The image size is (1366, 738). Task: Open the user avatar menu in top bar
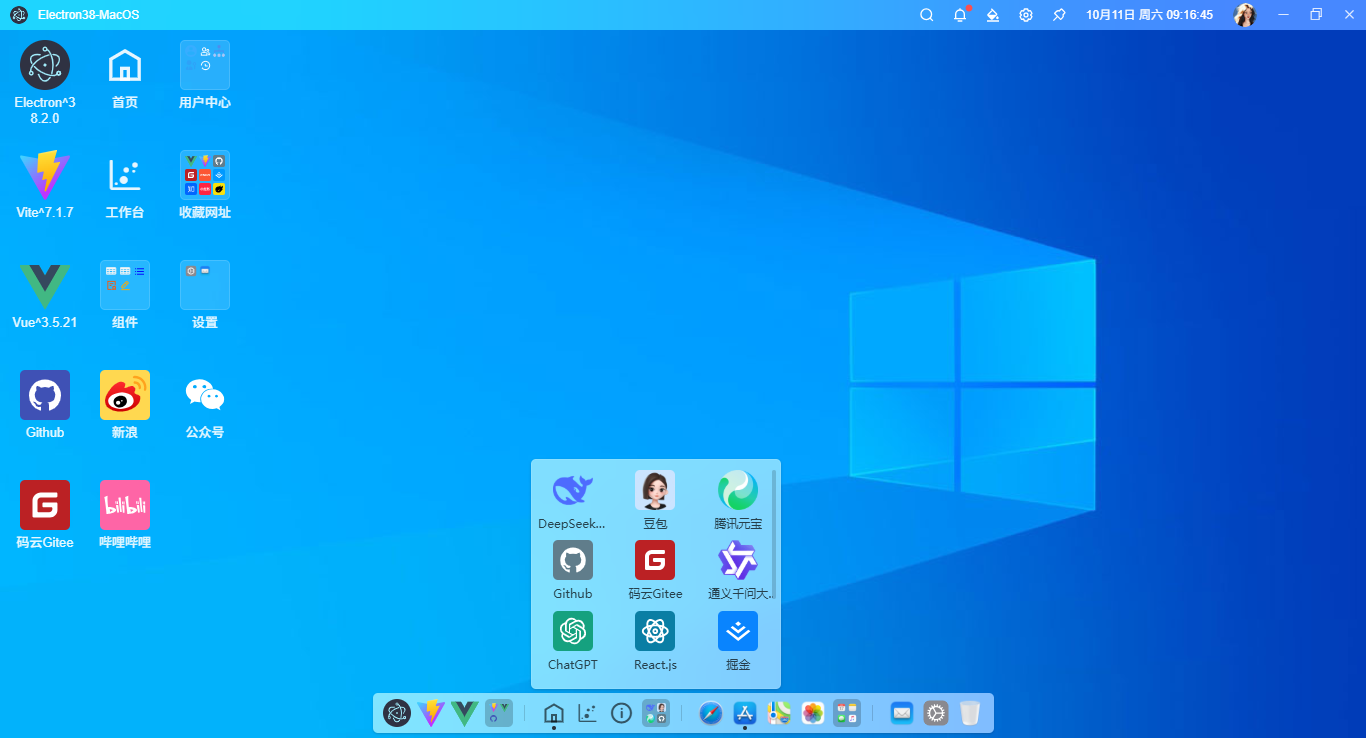(1244, 15)
